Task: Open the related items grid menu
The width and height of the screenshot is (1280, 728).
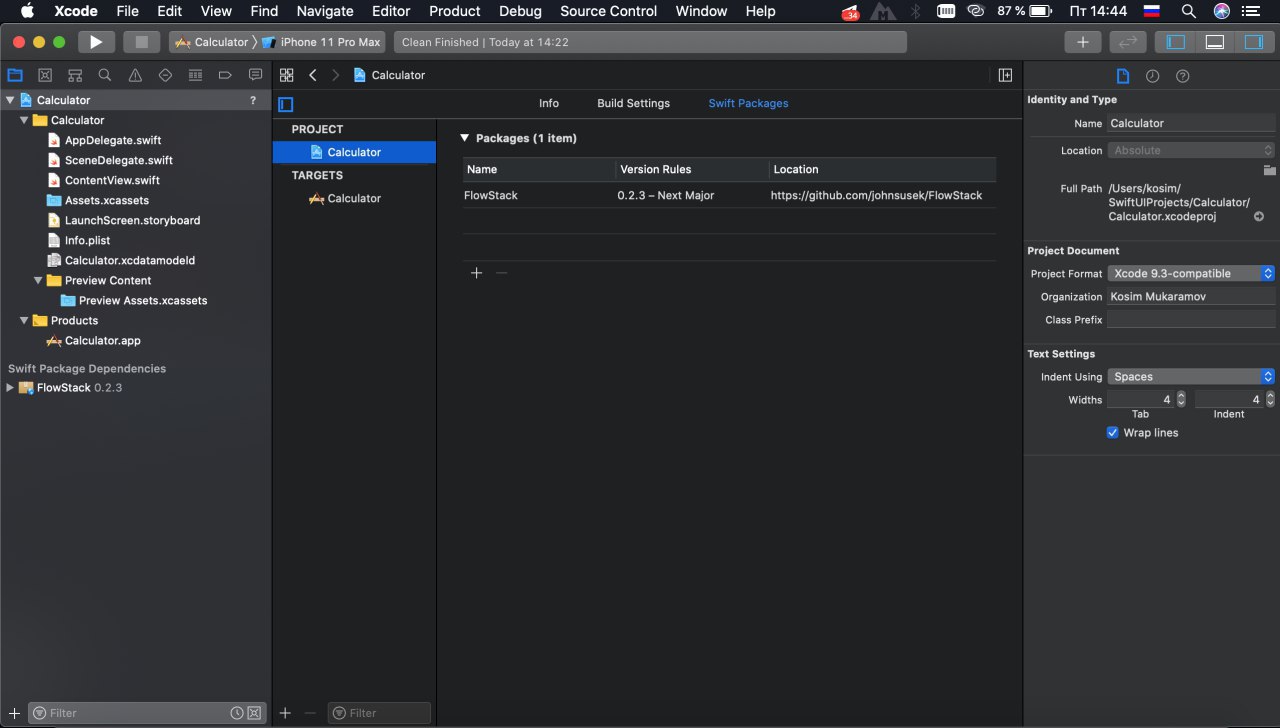Action: [x=287, y=75]
